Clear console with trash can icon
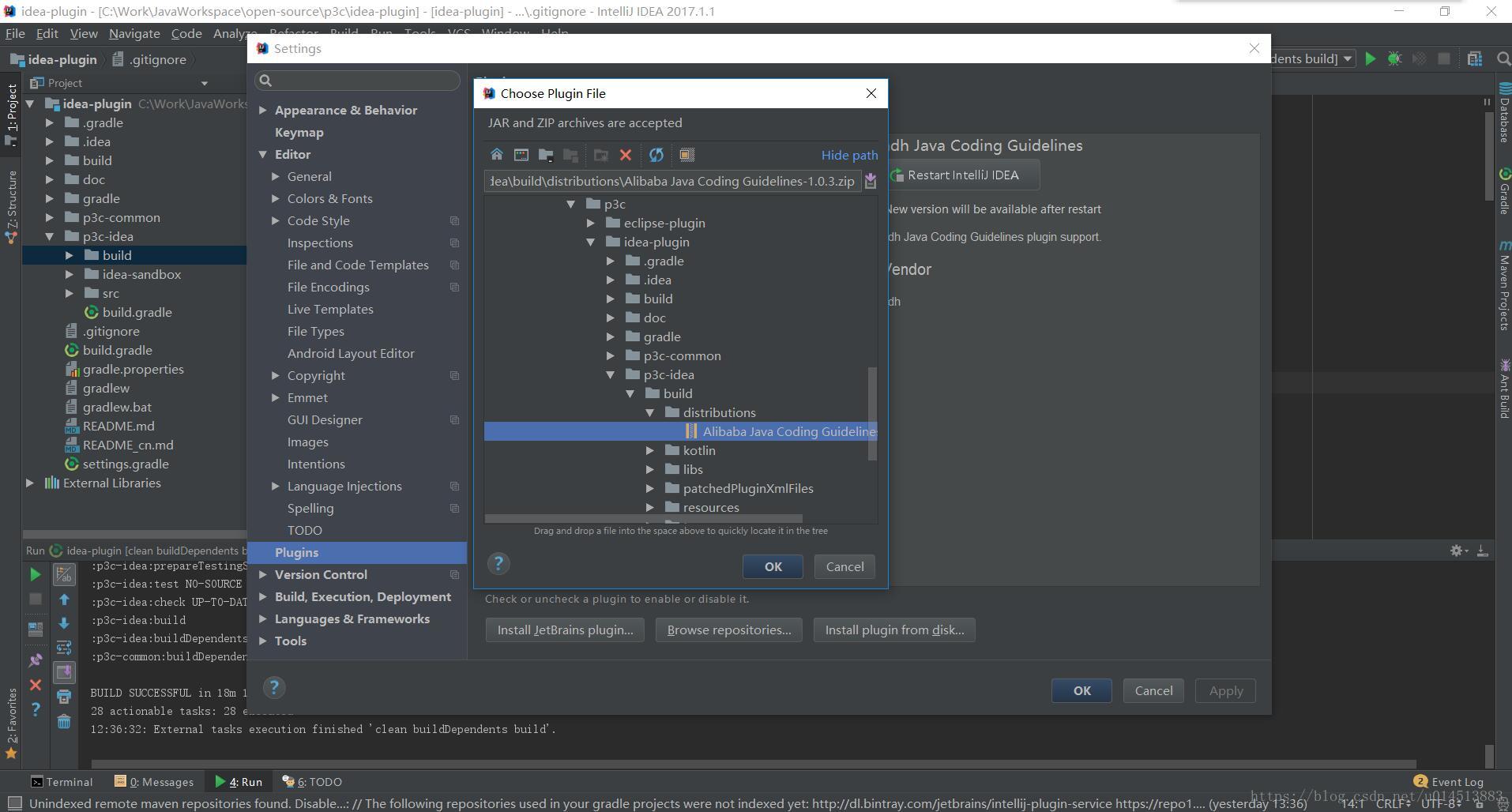The image size is (1512, 812). pyautogui.click(x=64, y=721)
